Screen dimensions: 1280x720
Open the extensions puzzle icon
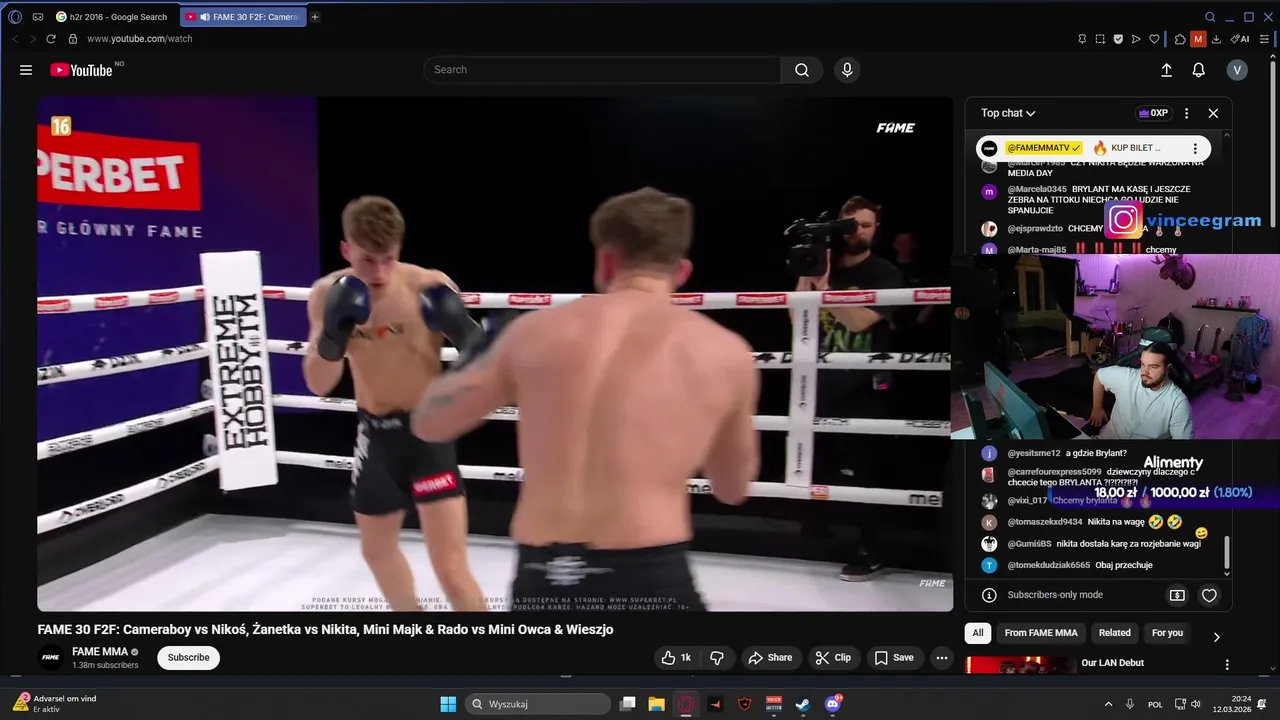tap(1180, 39)
